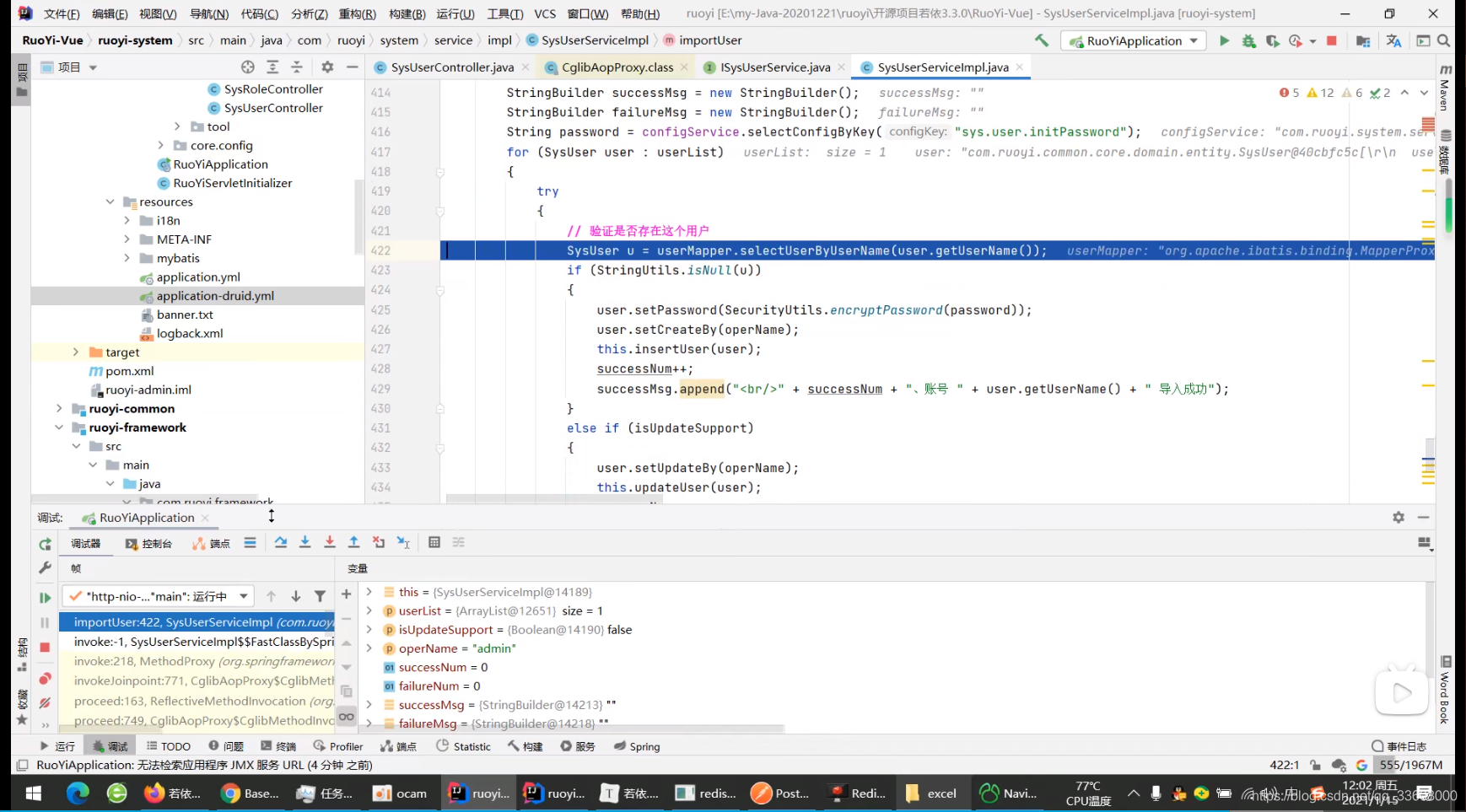The height and width of the screenshot is (812, 1466).
Task: Select application.yml in project tree
Action: (198, 277)
